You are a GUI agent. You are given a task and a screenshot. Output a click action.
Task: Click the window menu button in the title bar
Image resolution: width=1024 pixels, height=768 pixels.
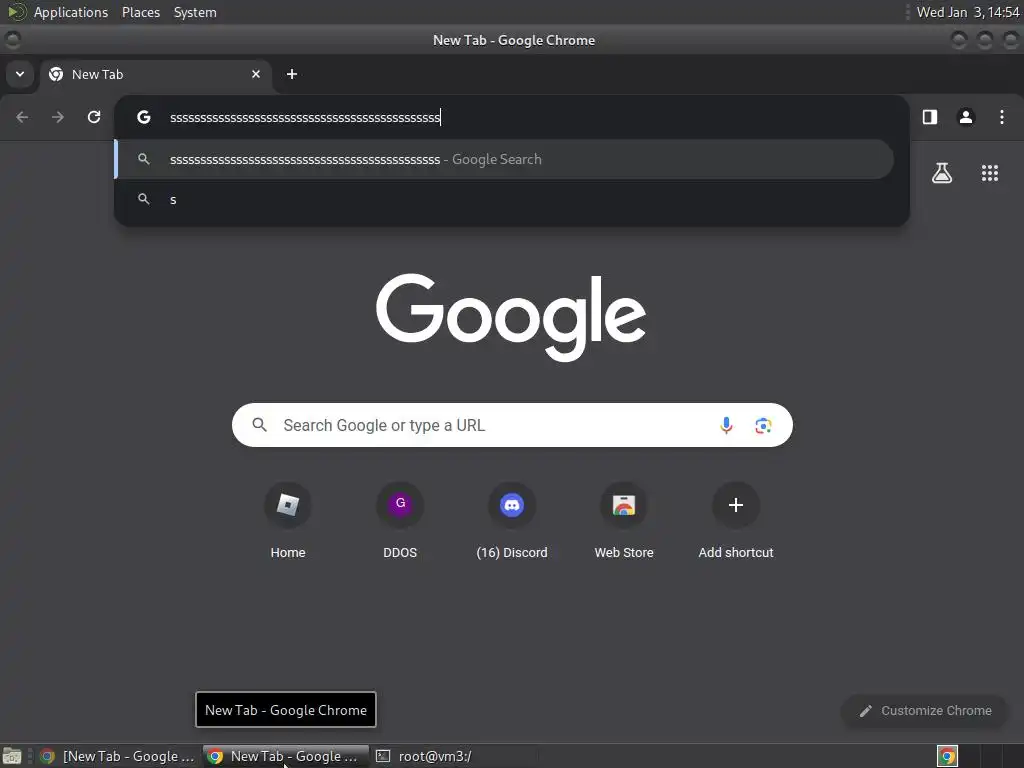12,40
